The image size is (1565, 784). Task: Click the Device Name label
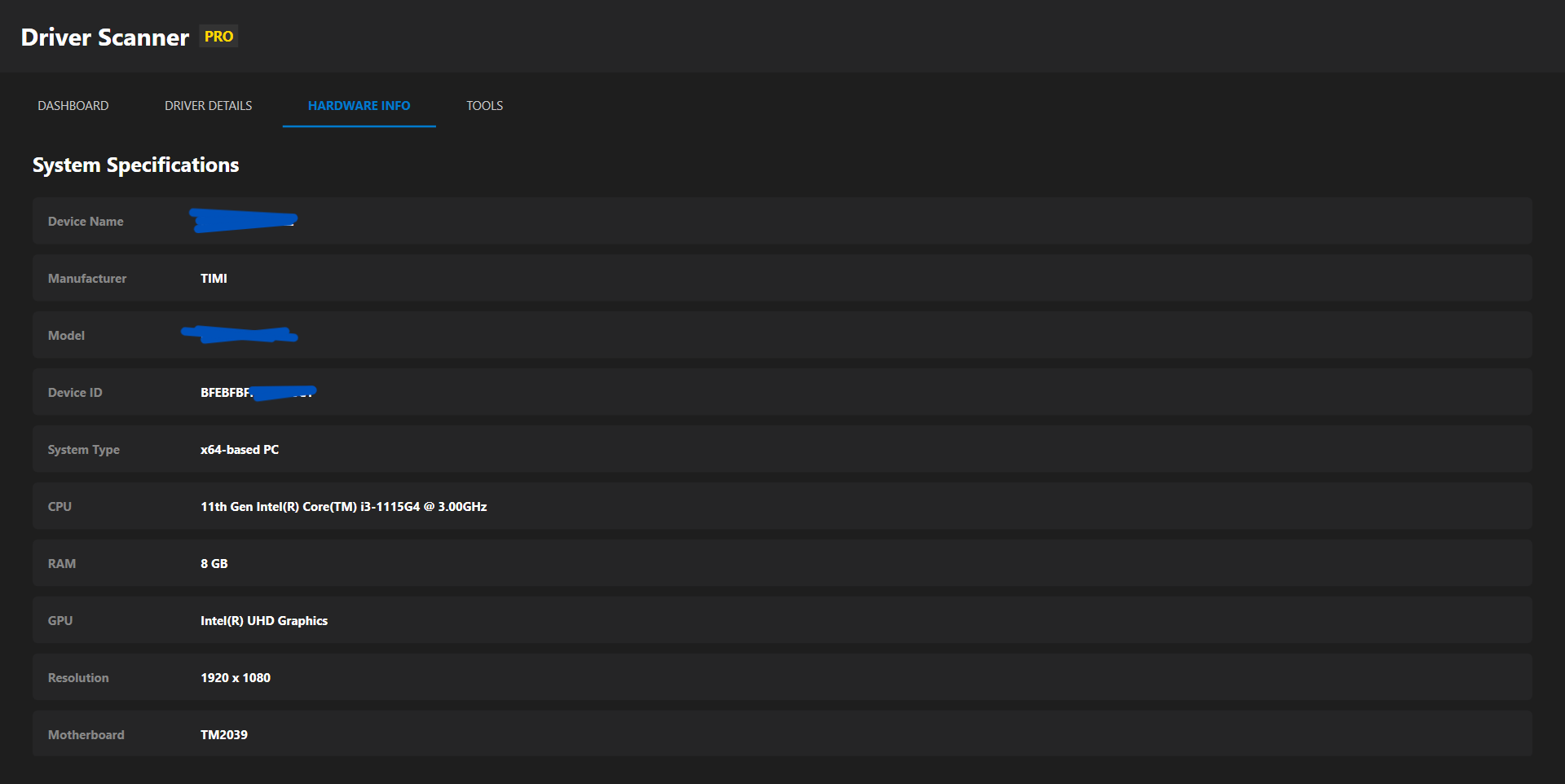(x=86, y=222)
